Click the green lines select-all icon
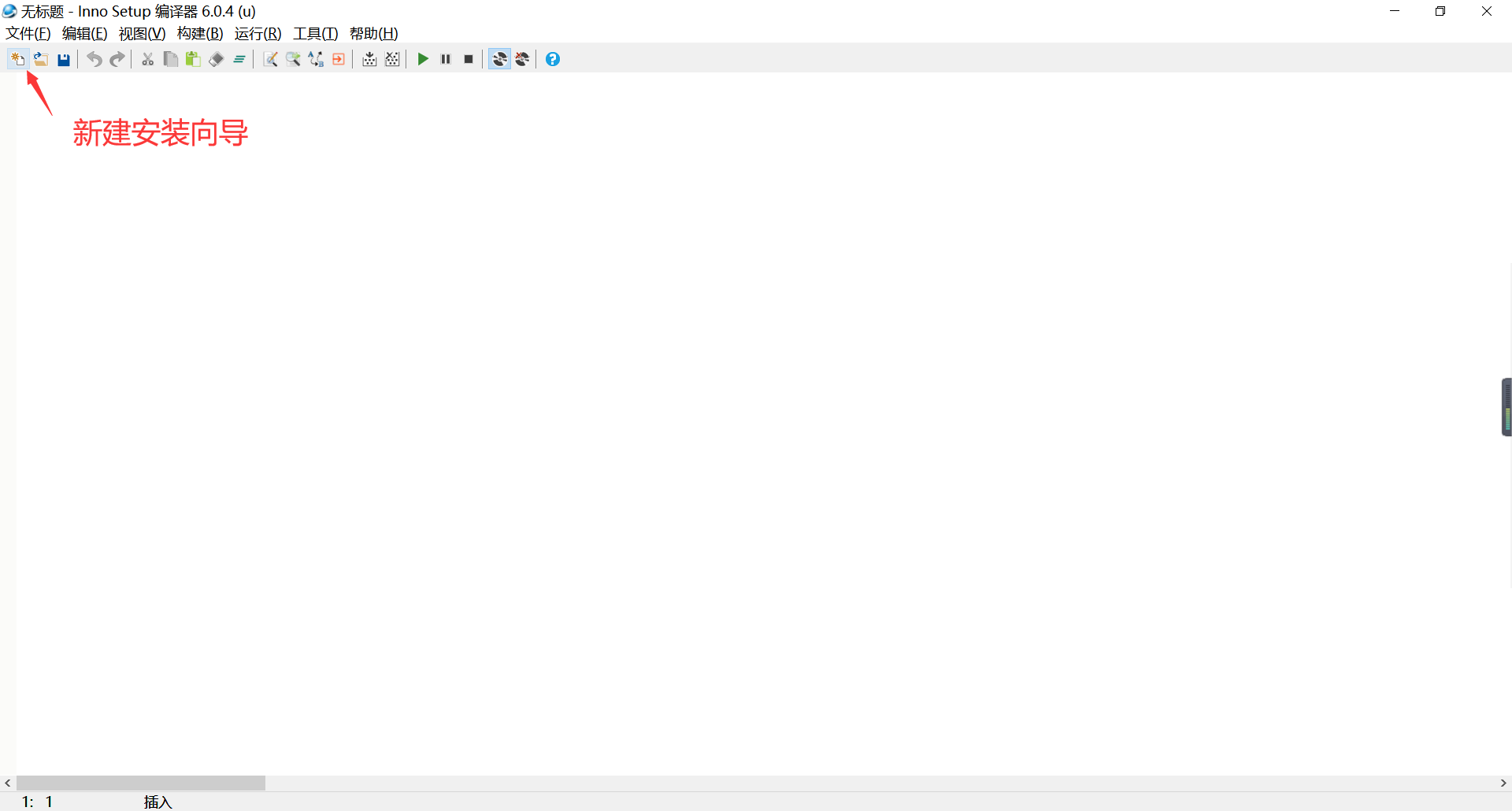Viewport: 1512px width, 811px height. (x=239, y=59)
